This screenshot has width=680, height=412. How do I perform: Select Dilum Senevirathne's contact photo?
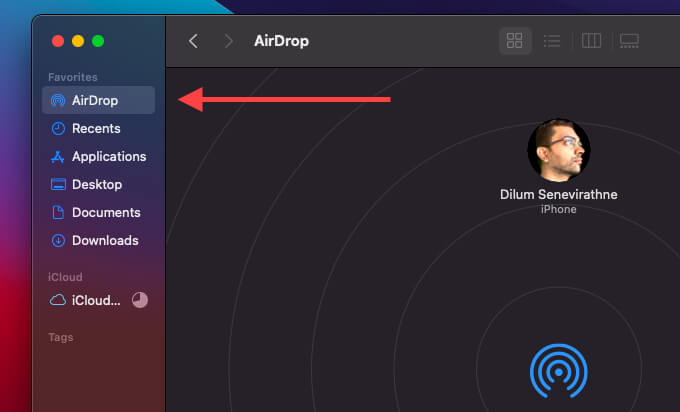[x=559, y=150]
